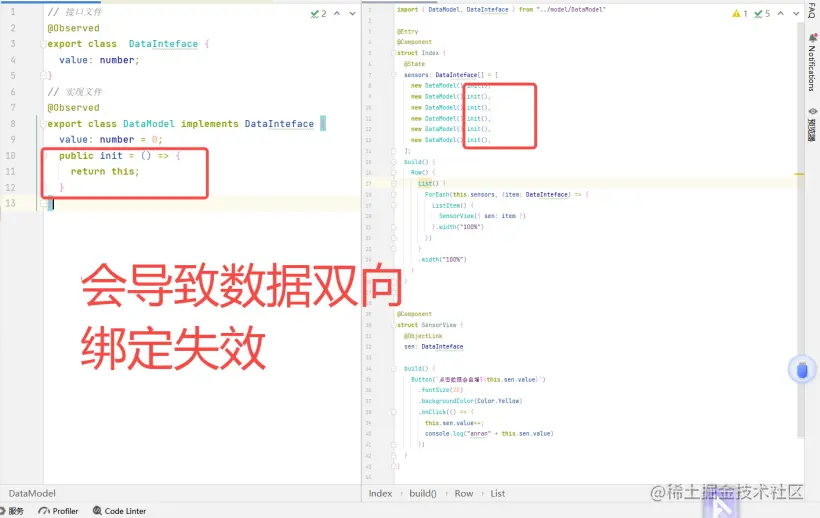Click '.fontSize' code on line 36

click(x=434, y=390)
